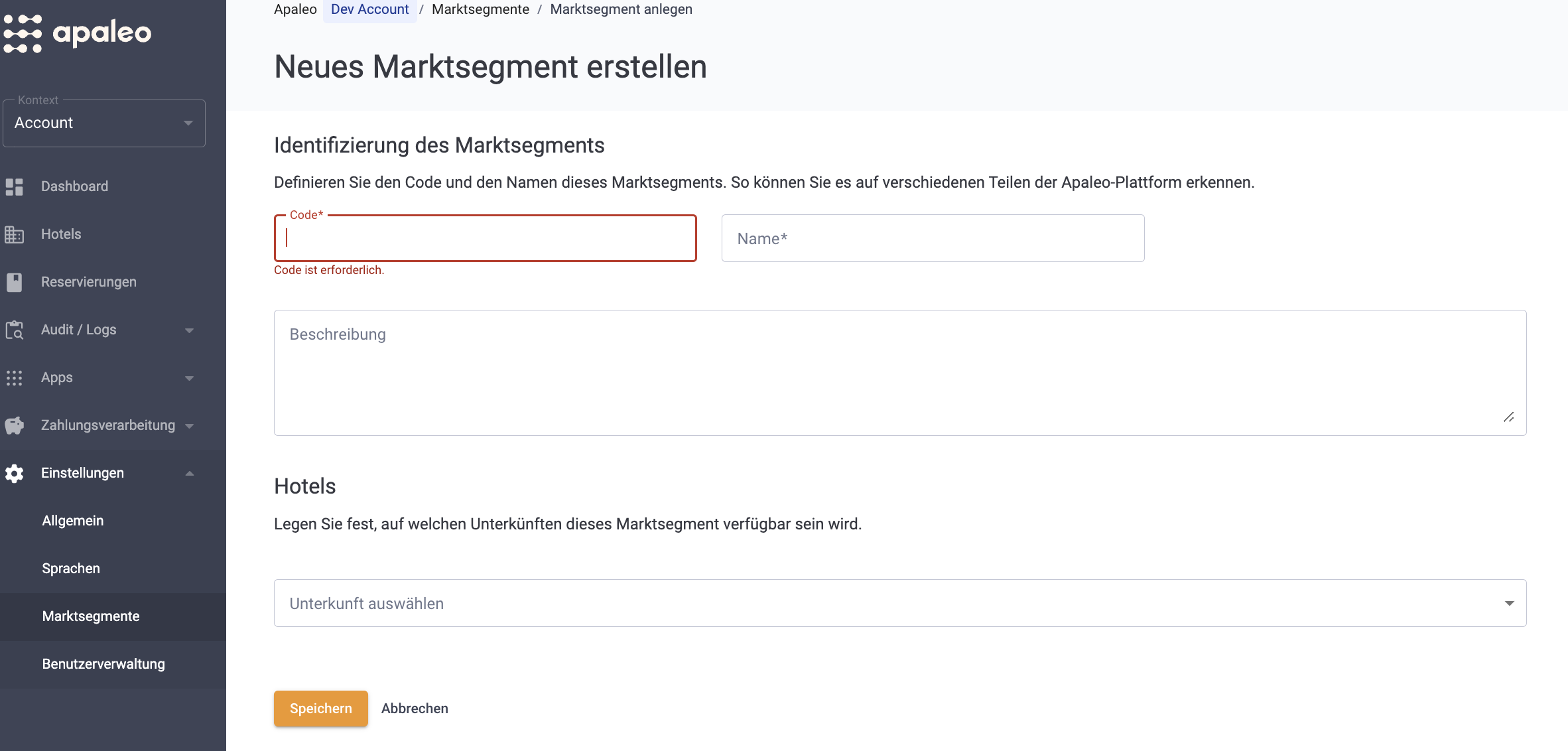Image resolution: width=1568 pixels, height=751 pixels.
Task: Open Apps via the grid icon
Action: coord(15,377)
